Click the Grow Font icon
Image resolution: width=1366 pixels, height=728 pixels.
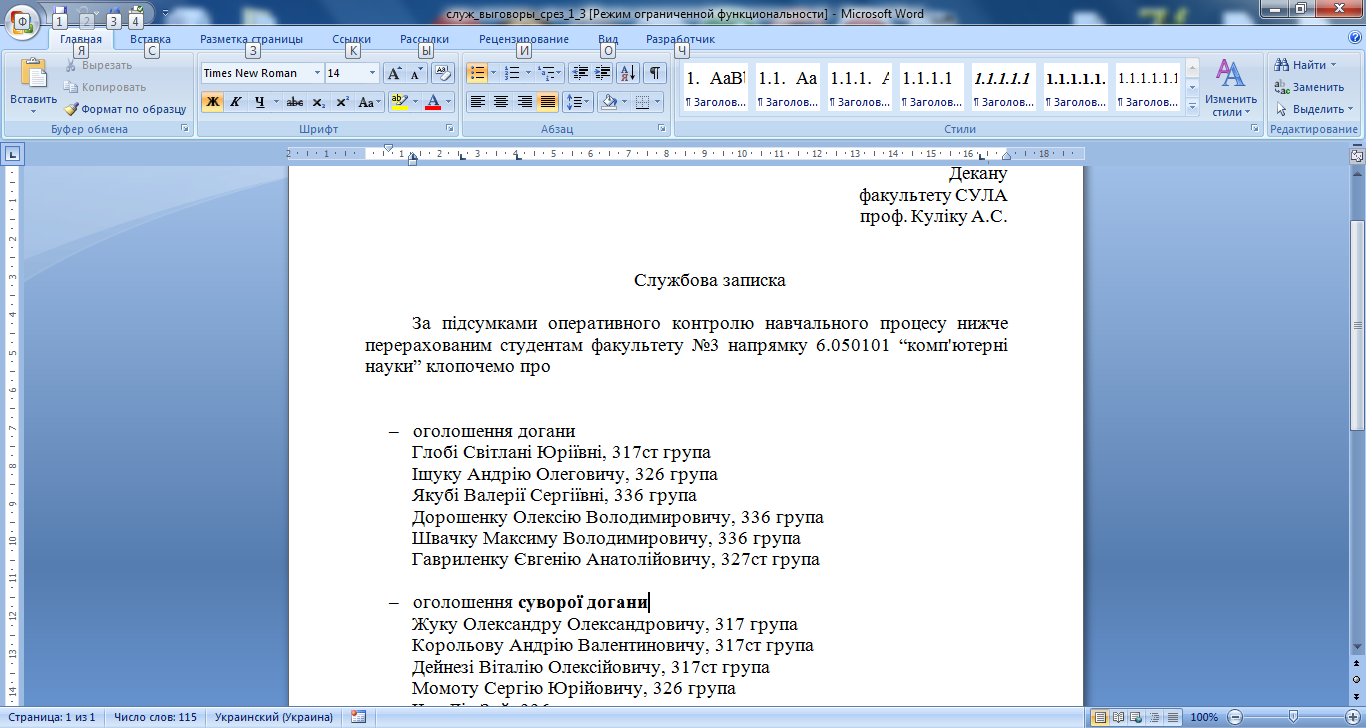394,73
